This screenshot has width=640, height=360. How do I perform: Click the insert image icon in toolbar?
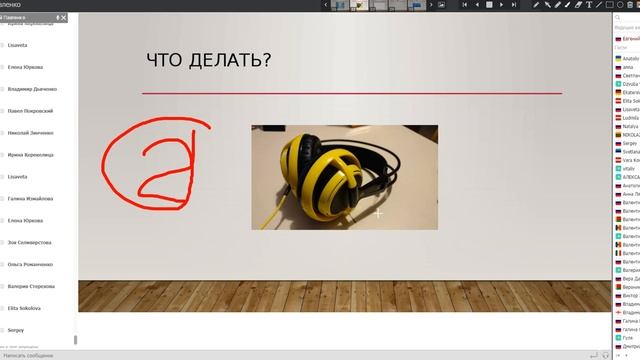(x=441, y=5)
